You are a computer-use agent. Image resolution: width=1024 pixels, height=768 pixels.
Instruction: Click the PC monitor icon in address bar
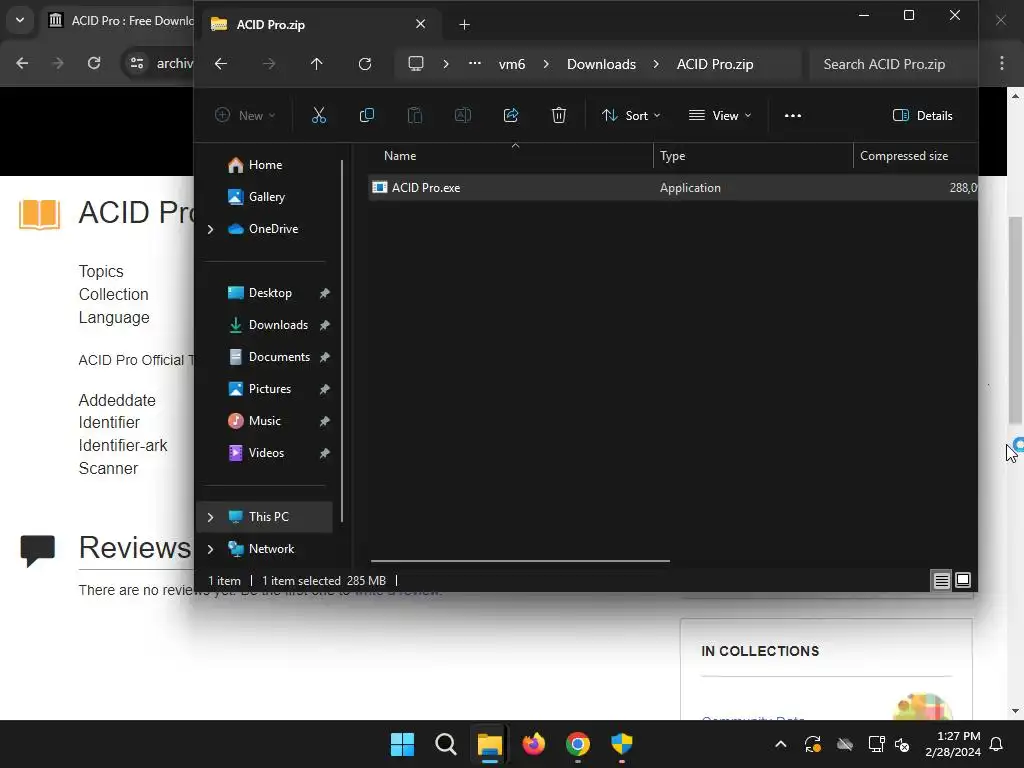[416, 64]
